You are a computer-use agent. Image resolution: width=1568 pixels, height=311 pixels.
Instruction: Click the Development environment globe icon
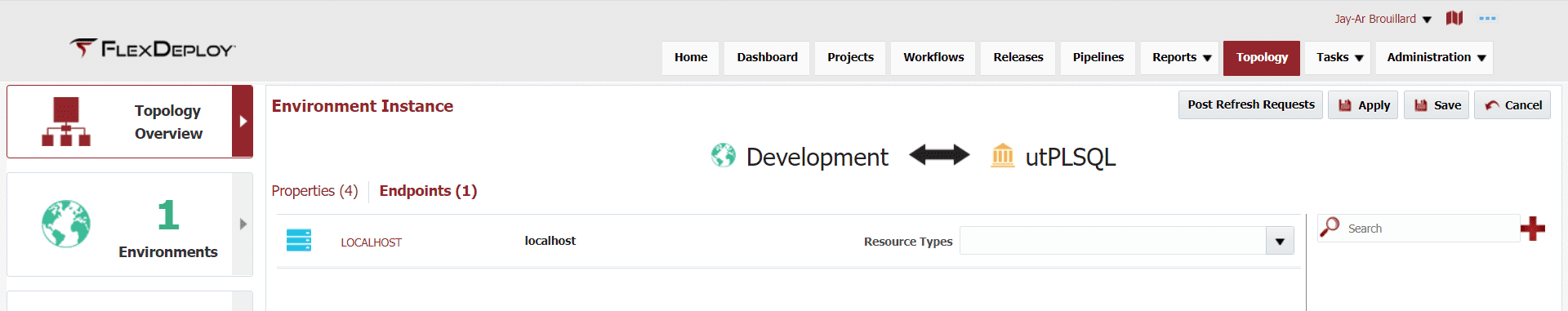[723, 155]
